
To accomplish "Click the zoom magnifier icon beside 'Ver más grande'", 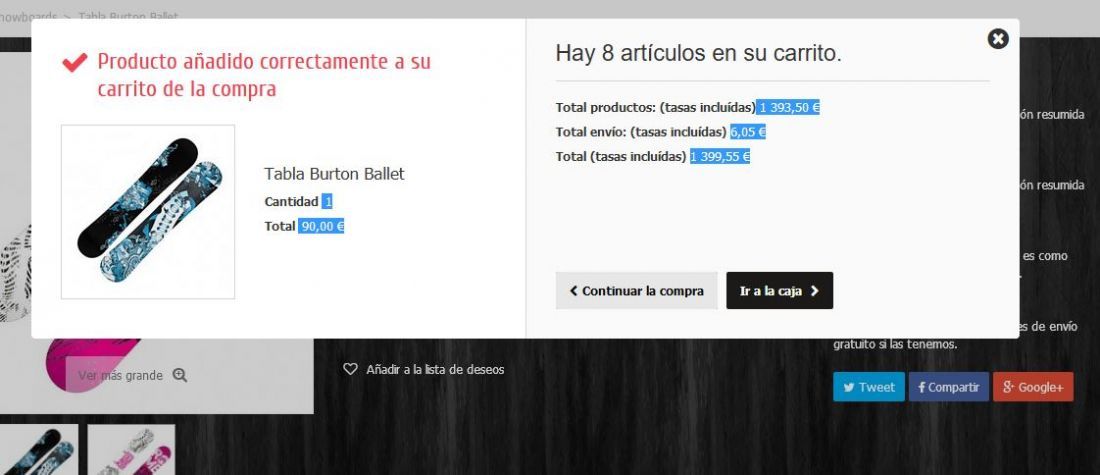I will 180,375.
